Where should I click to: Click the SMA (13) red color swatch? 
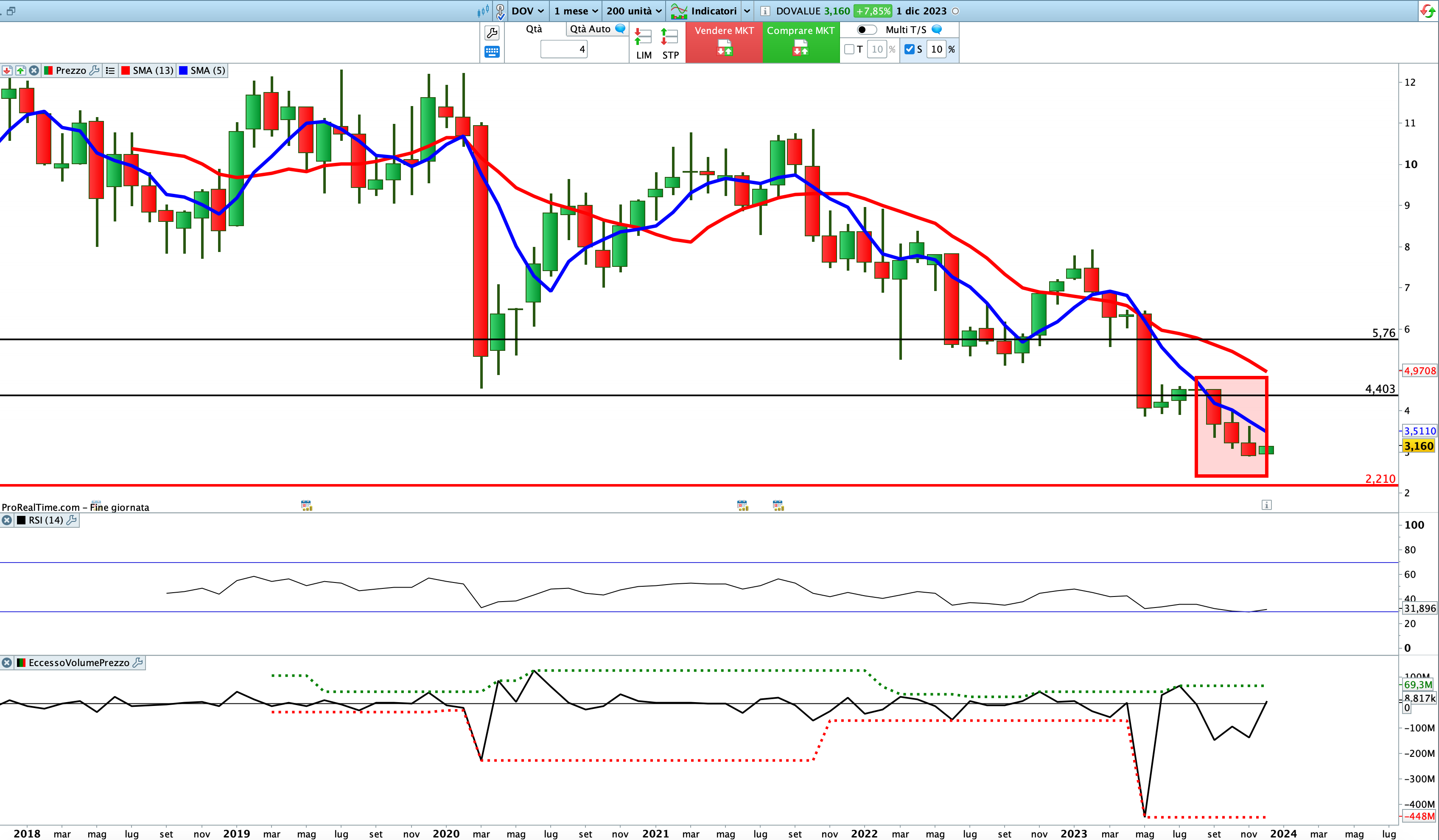(126, 70)
